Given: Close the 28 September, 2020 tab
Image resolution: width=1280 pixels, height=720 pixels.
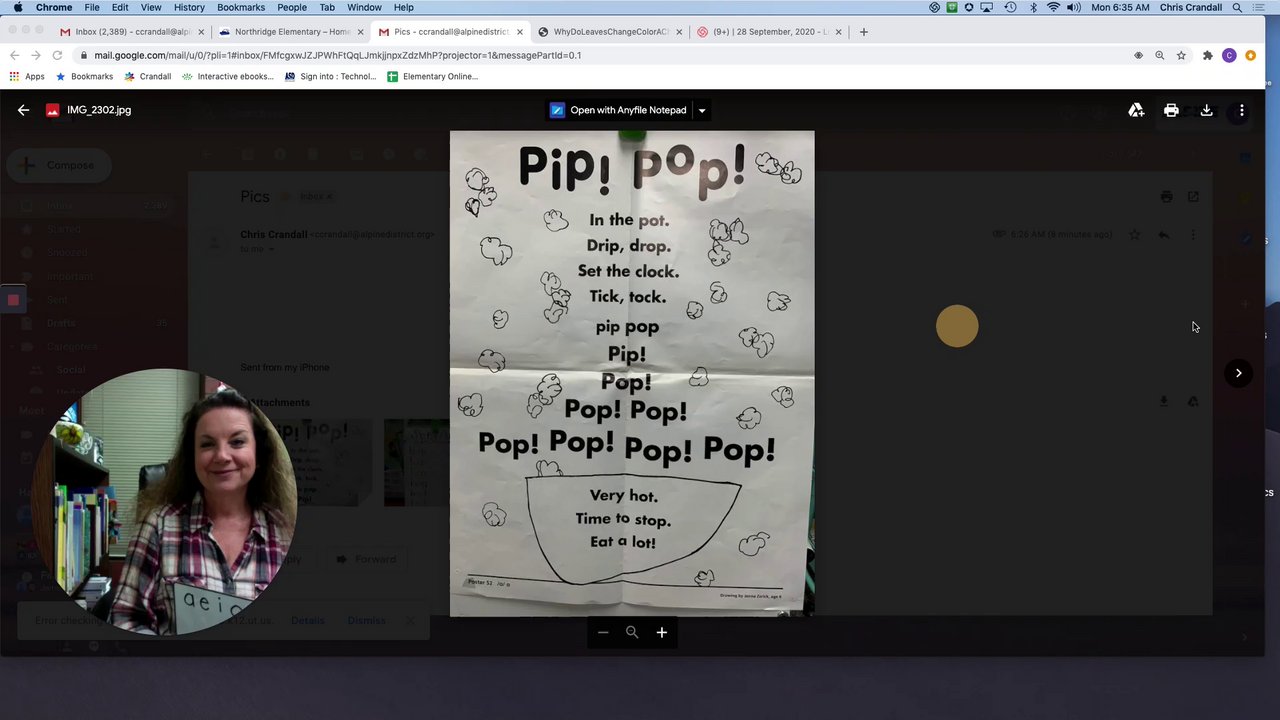Looking at the screenshot, I should click(x=838, y=32).
